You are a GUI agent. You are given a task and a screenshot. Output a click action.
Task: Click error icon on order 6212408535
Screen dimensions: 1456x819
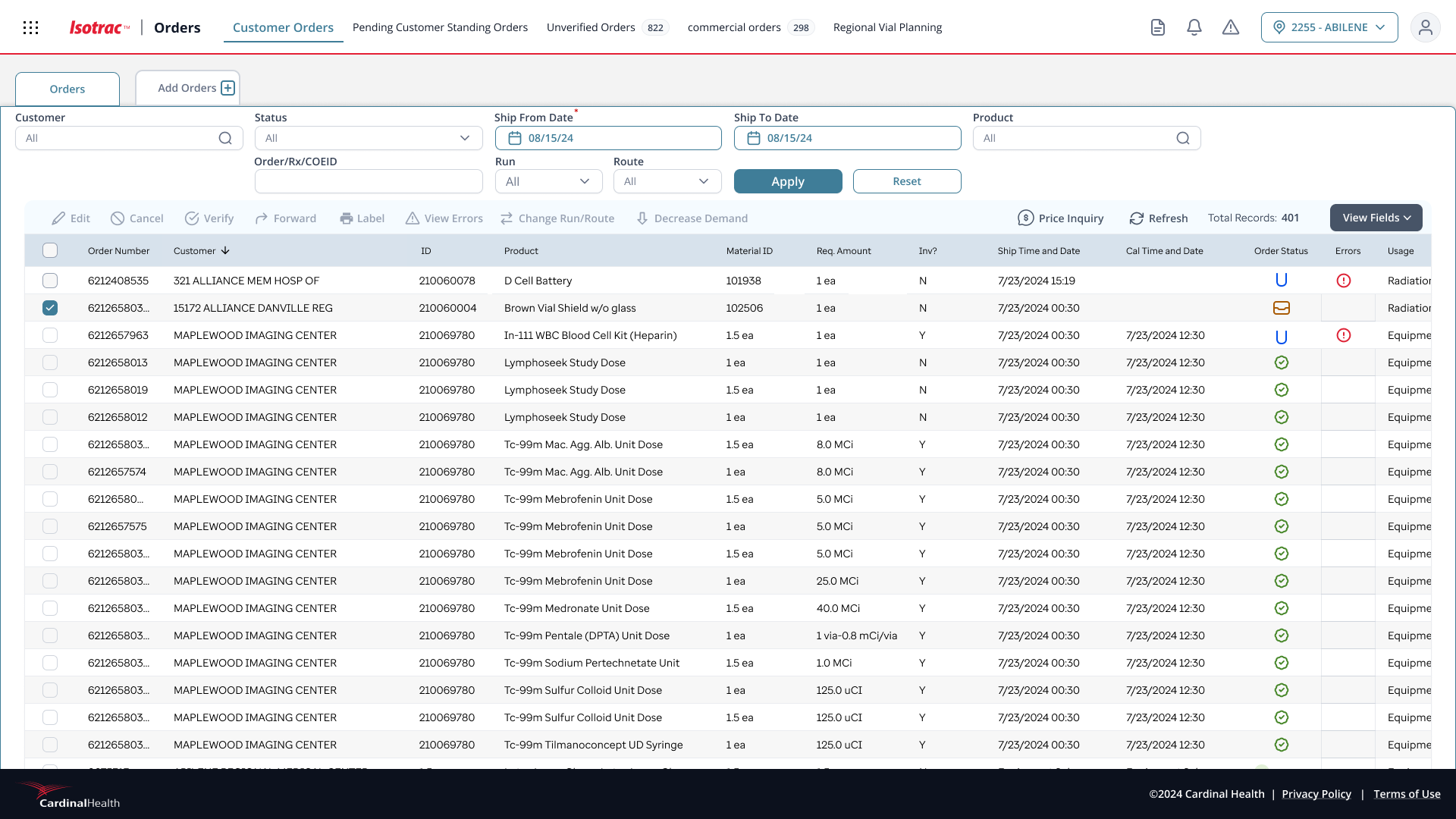[1343, 281]
